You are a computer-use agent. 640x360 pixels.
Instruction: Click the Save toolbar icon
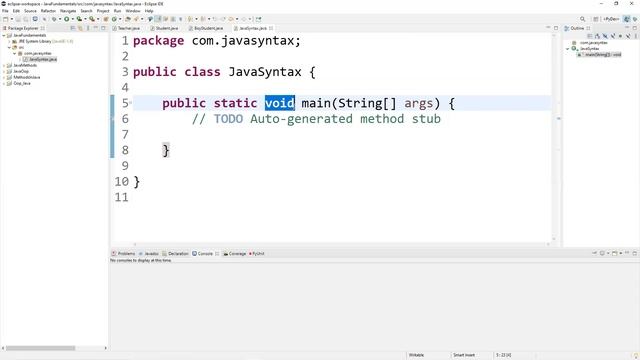pyautogui.click(x=18, y=19)
